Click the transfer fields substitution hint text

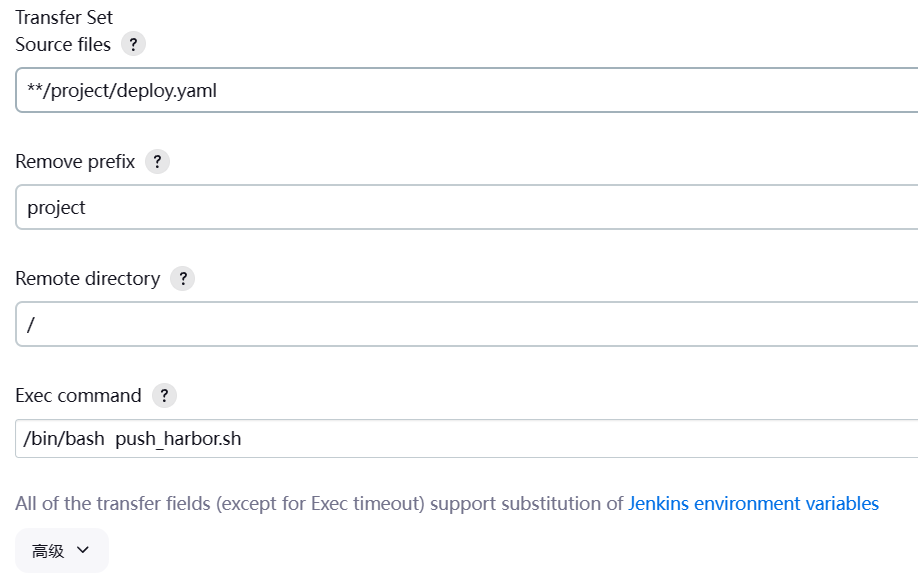point(320,504)
